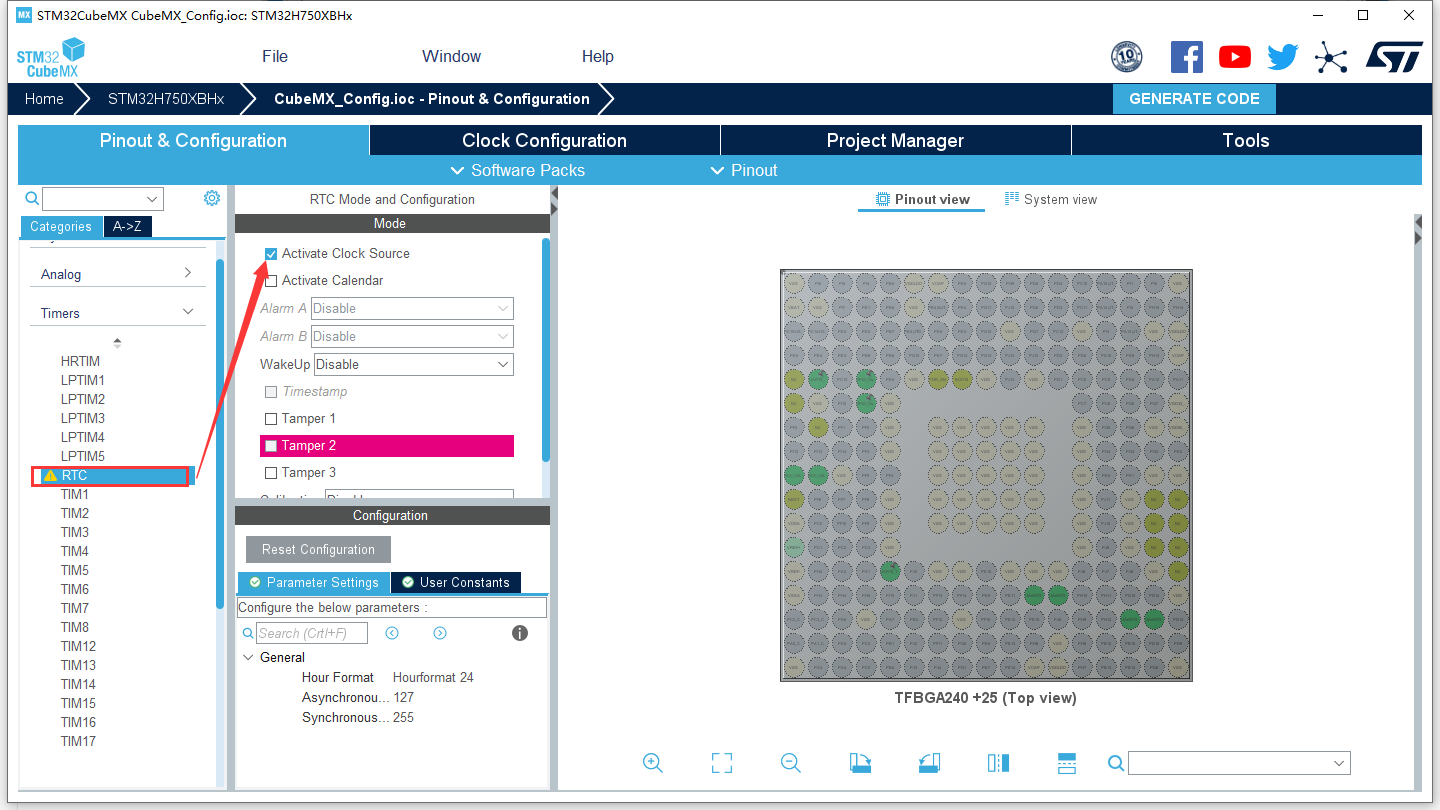The height and width of the screenshot is (810, 1440).
Task: Enable Activate Calendar checkbox
Action: 271,281
